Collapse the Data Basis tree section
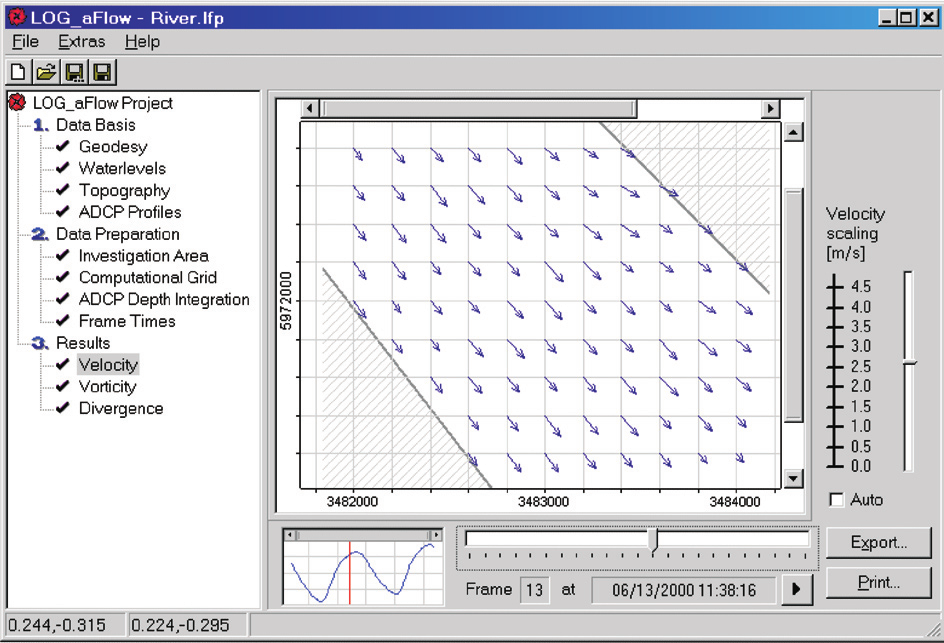This screenshot has height=643, width=944. point(40,125)
